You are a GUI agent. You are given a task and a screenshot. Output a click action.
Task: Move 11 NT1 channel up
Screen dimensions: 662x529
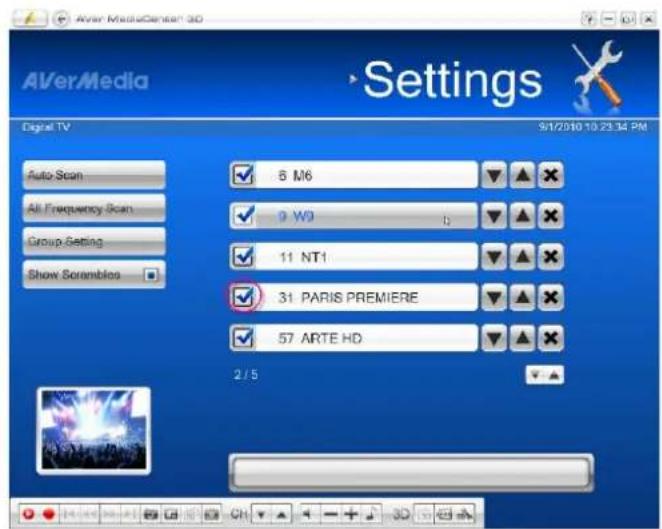(523, 256)
